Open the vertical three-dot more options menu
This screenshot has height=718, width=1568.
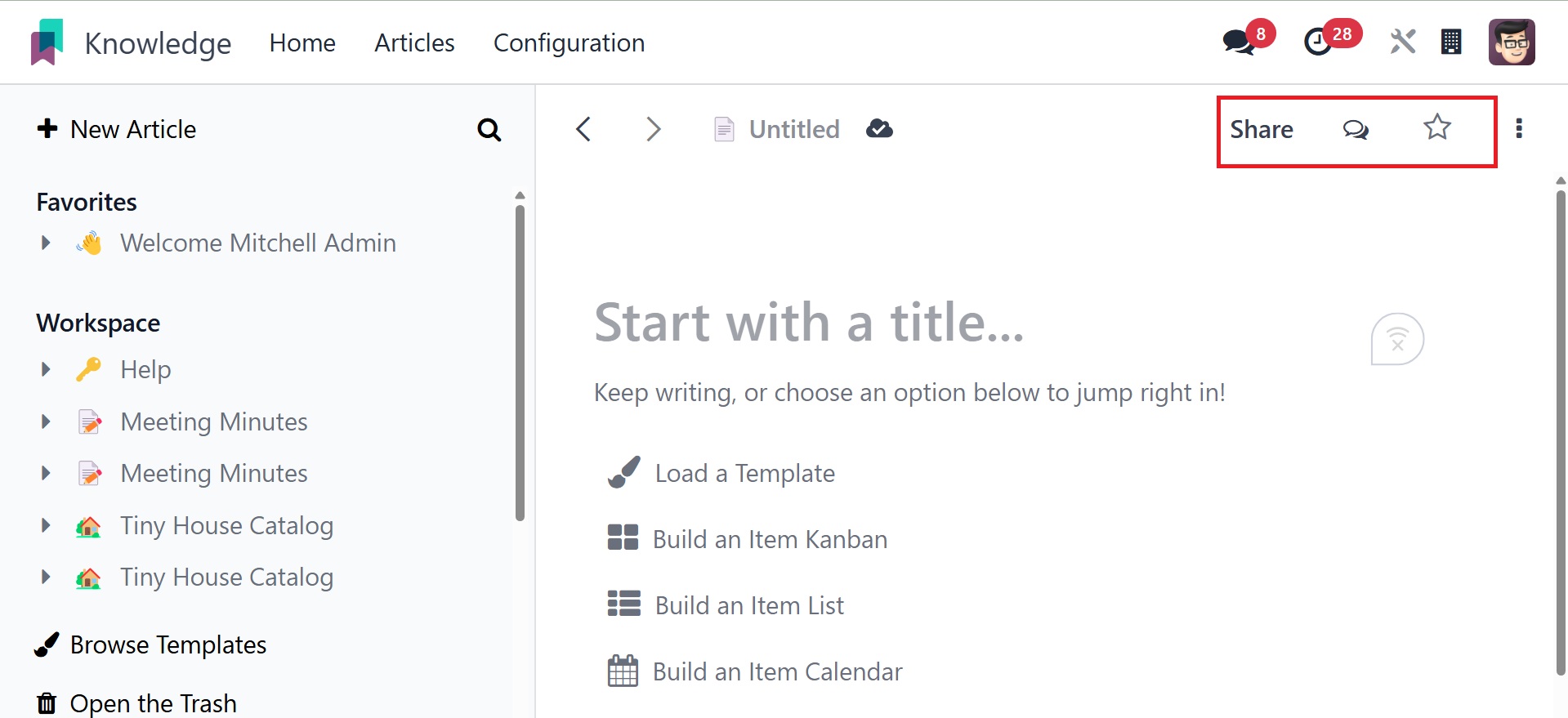(1519, 129)
